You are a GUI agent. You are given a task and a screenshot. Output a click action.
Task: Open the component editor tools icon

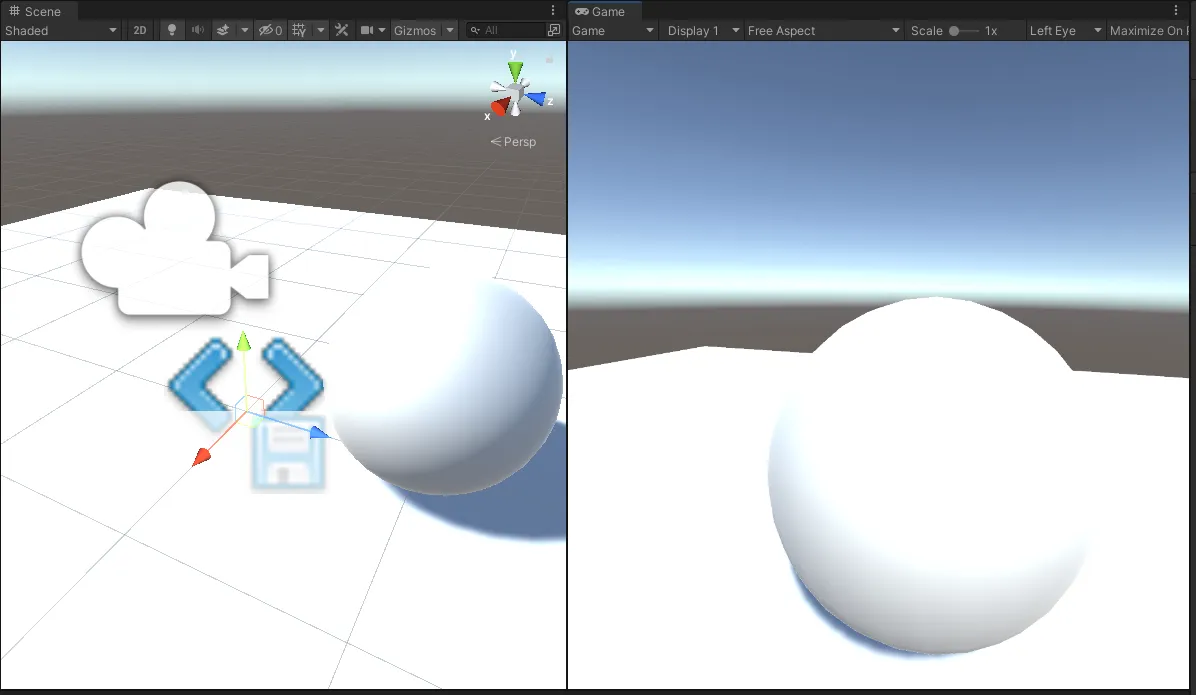tap(341, 30)
